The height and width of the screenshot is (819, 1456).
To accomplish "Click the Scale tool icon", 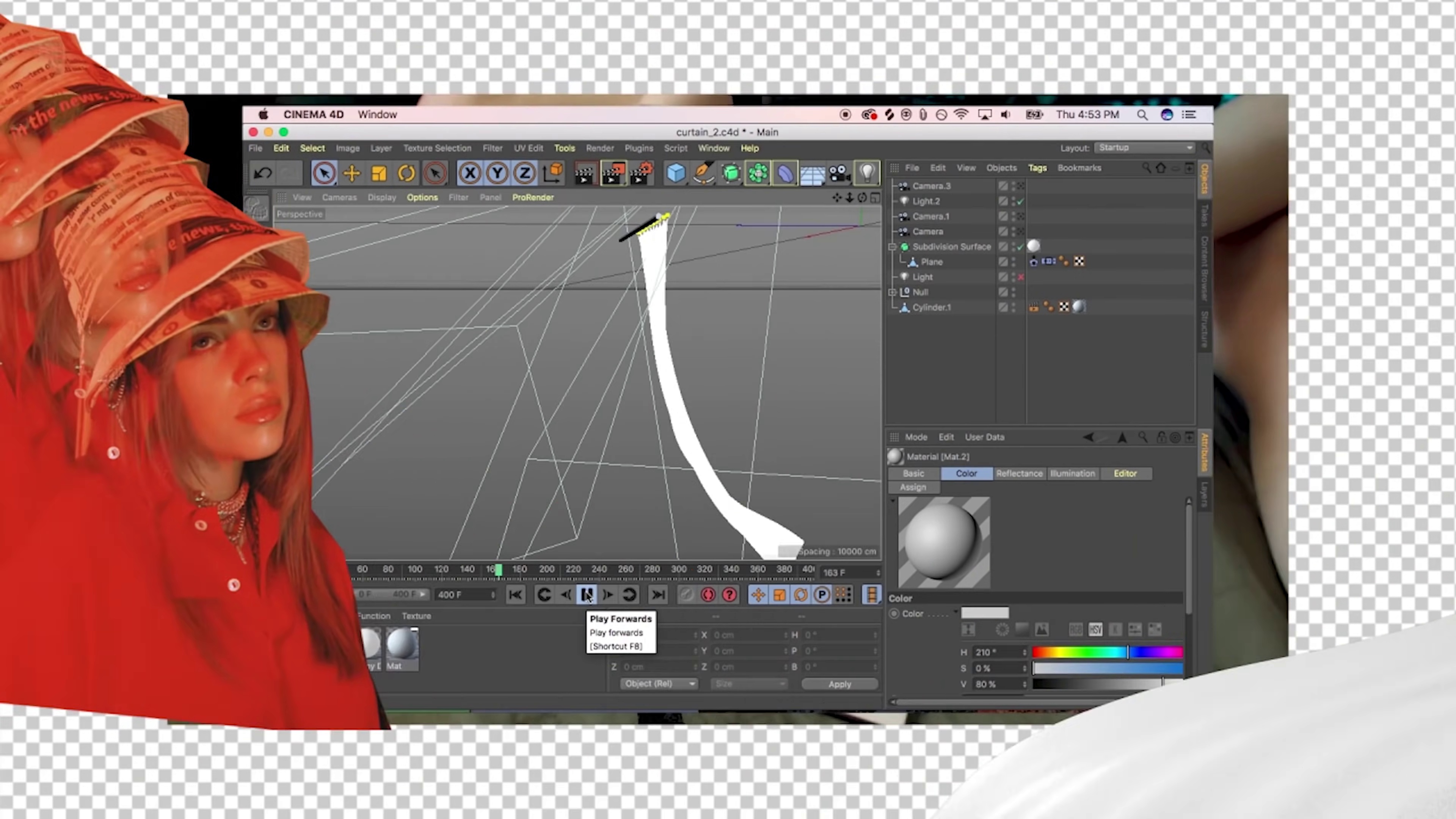I will [x=379, y=174].
